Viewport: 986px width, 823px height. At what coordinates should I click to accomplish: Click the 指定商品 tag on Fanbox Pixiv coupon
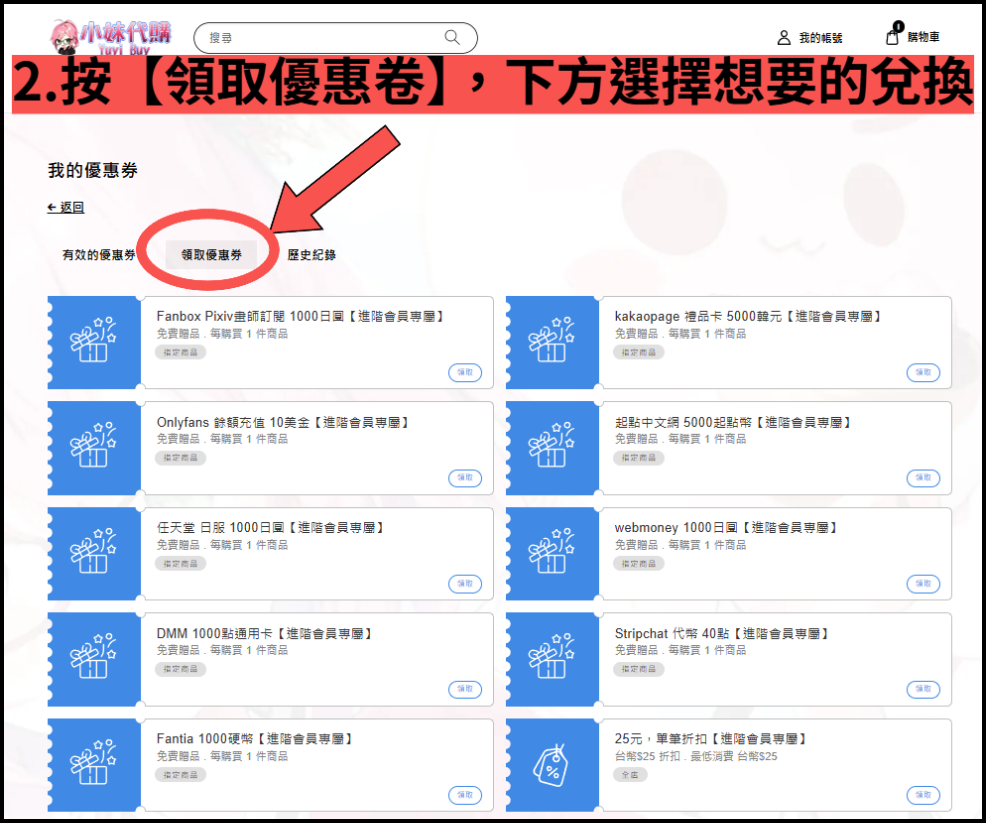point(180,352)
